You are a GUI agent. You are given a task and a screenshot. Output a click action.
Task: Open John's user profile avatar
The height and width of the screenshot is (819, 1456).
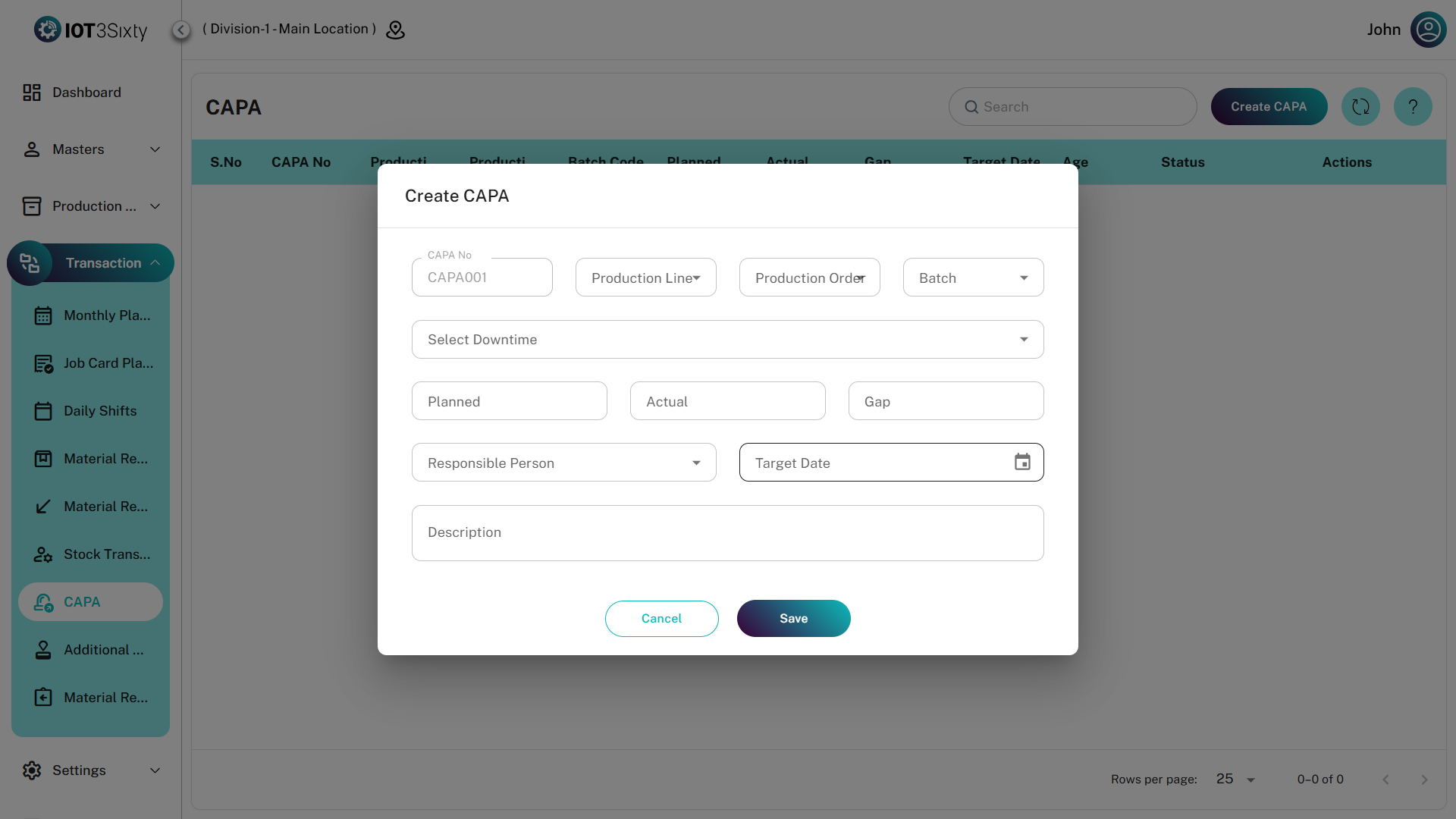coord(1428,30)
